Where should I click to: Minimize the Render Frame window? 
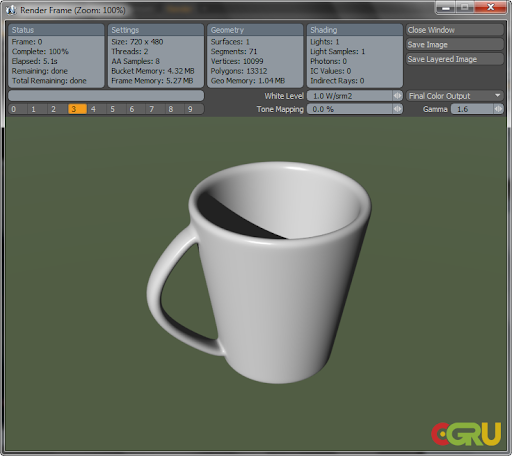tap(446, 7)
